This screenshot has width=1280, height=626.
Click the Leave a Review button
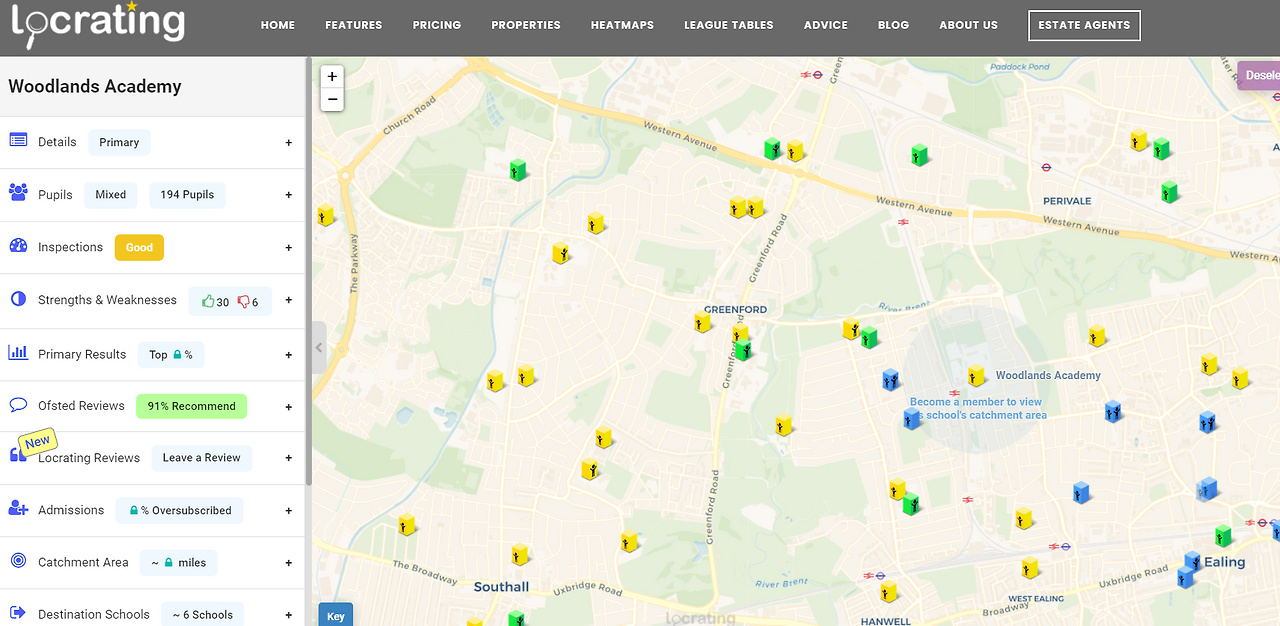201,457
